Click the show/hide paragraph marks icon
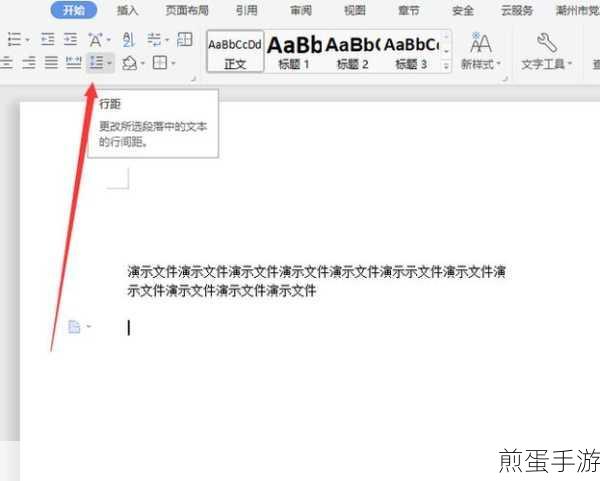600x481 pixels. tap(155, 39)
